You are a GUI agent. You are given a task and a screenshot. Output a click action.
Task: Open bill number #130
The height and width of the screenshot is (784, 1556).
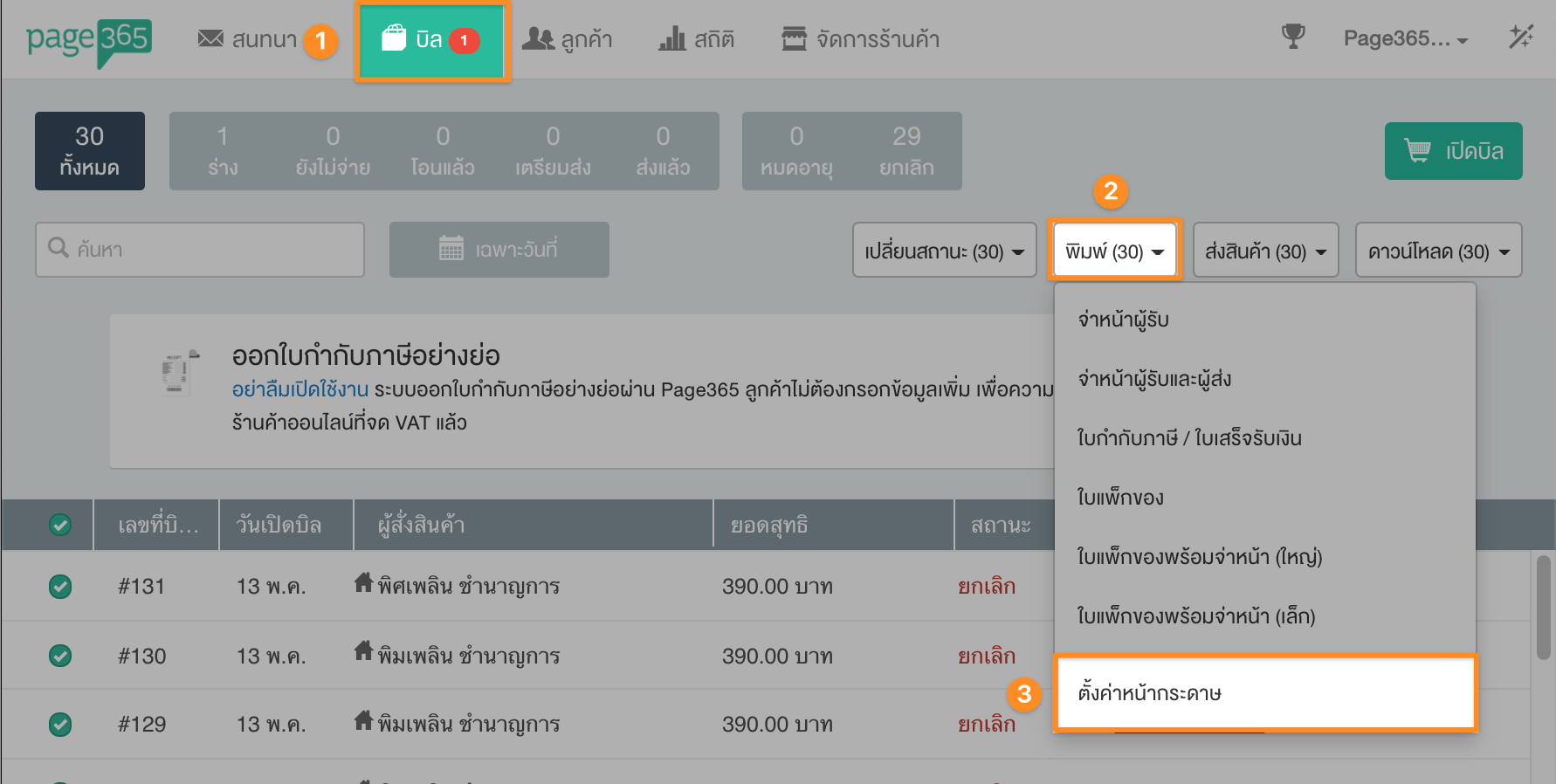pos(141,656)
